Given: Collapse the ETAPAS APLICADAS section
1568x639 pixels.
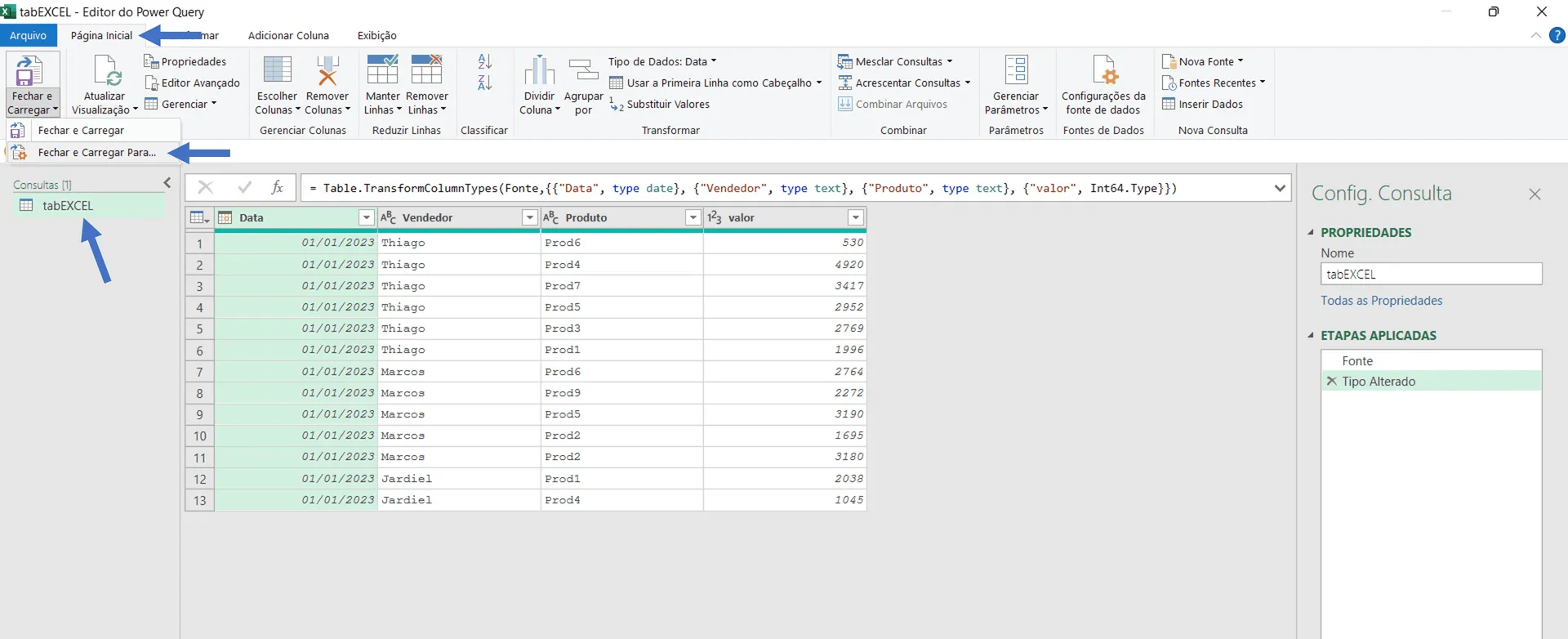Looking at the screenshot, I should click(x=1311, y=335).
